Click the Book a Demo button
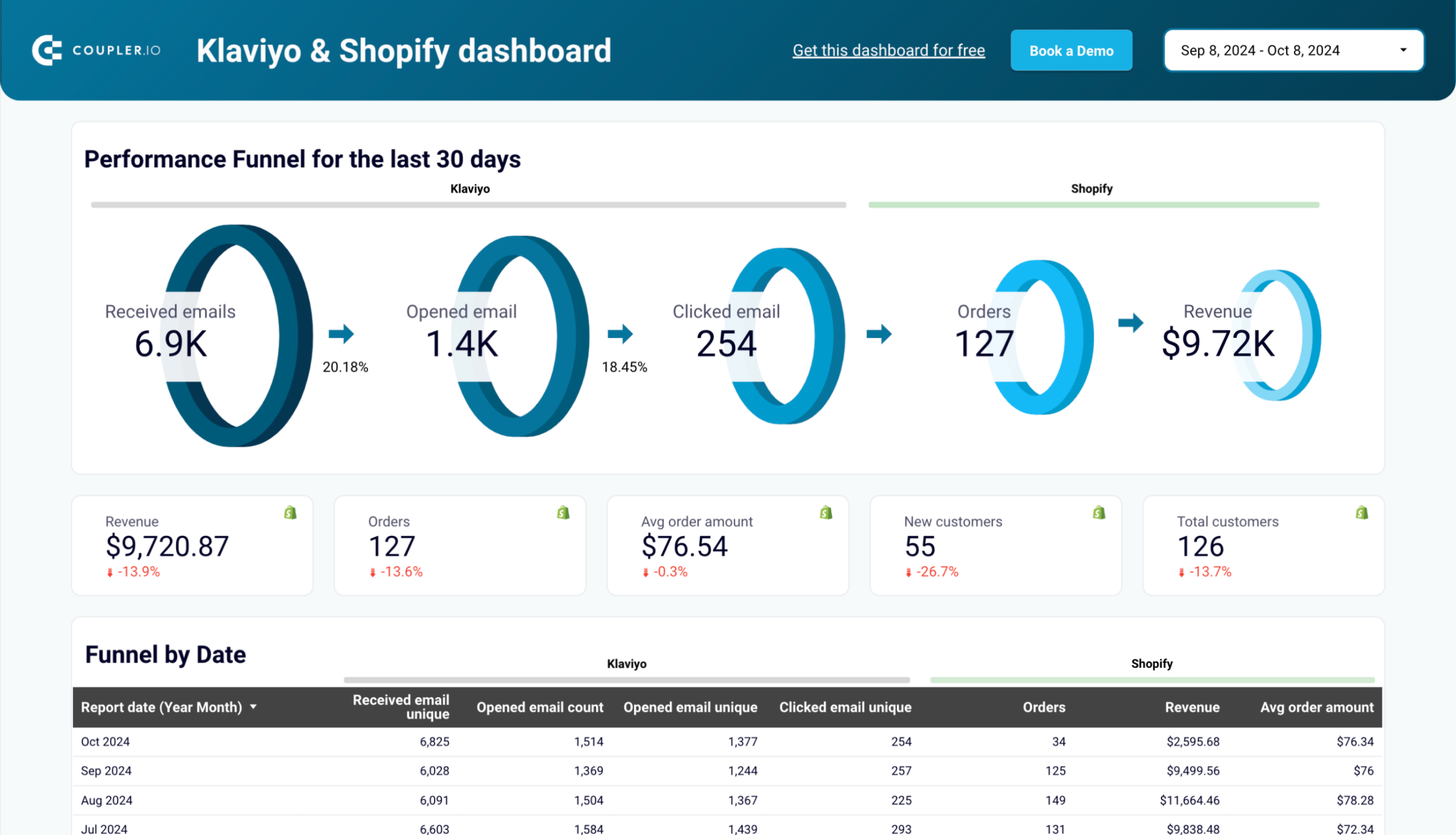This screenshot has height=835, width=1456. click(x=1070, y=51)
